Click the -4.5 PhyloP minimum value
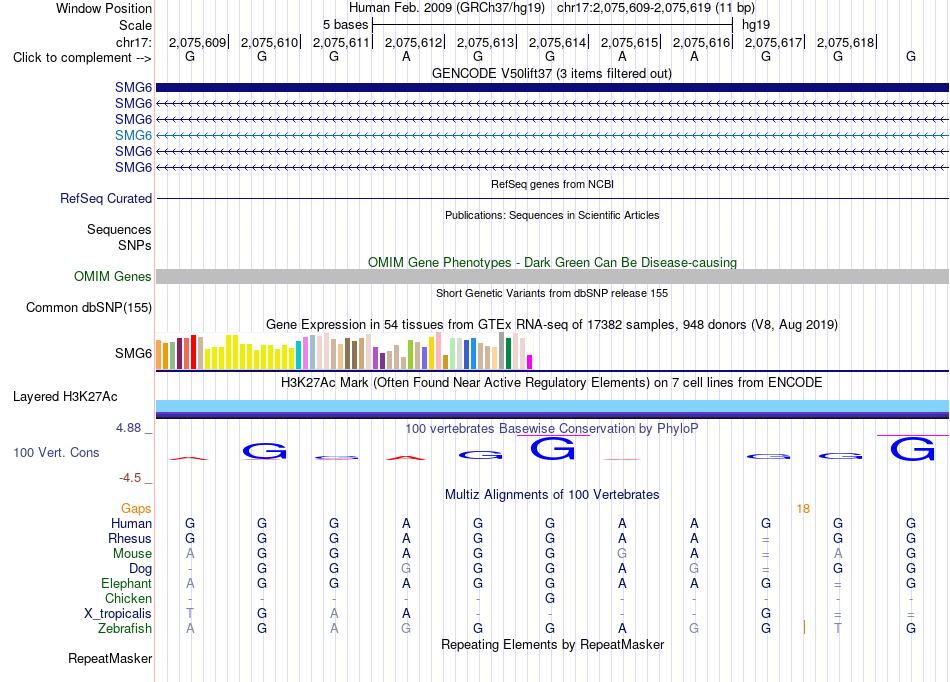950x682 pixels. 130,478
